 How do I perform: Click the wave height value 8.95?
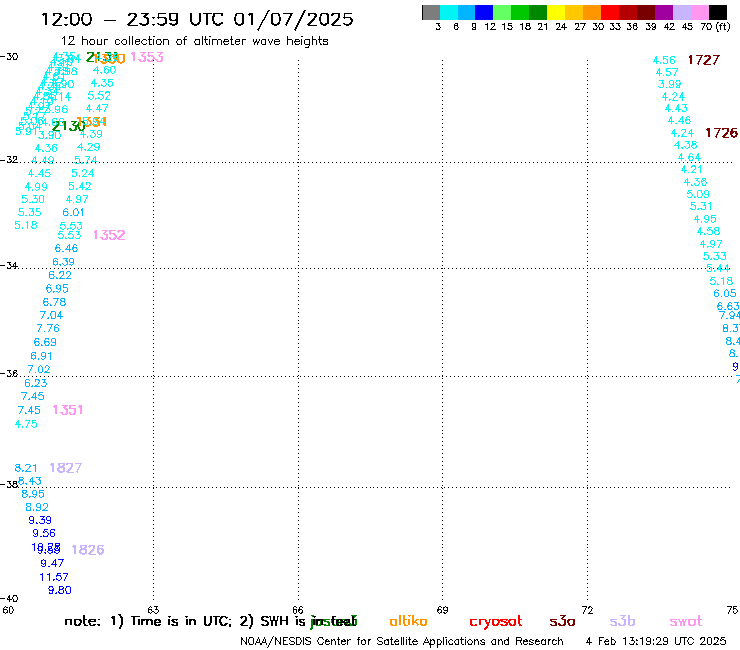33,494
